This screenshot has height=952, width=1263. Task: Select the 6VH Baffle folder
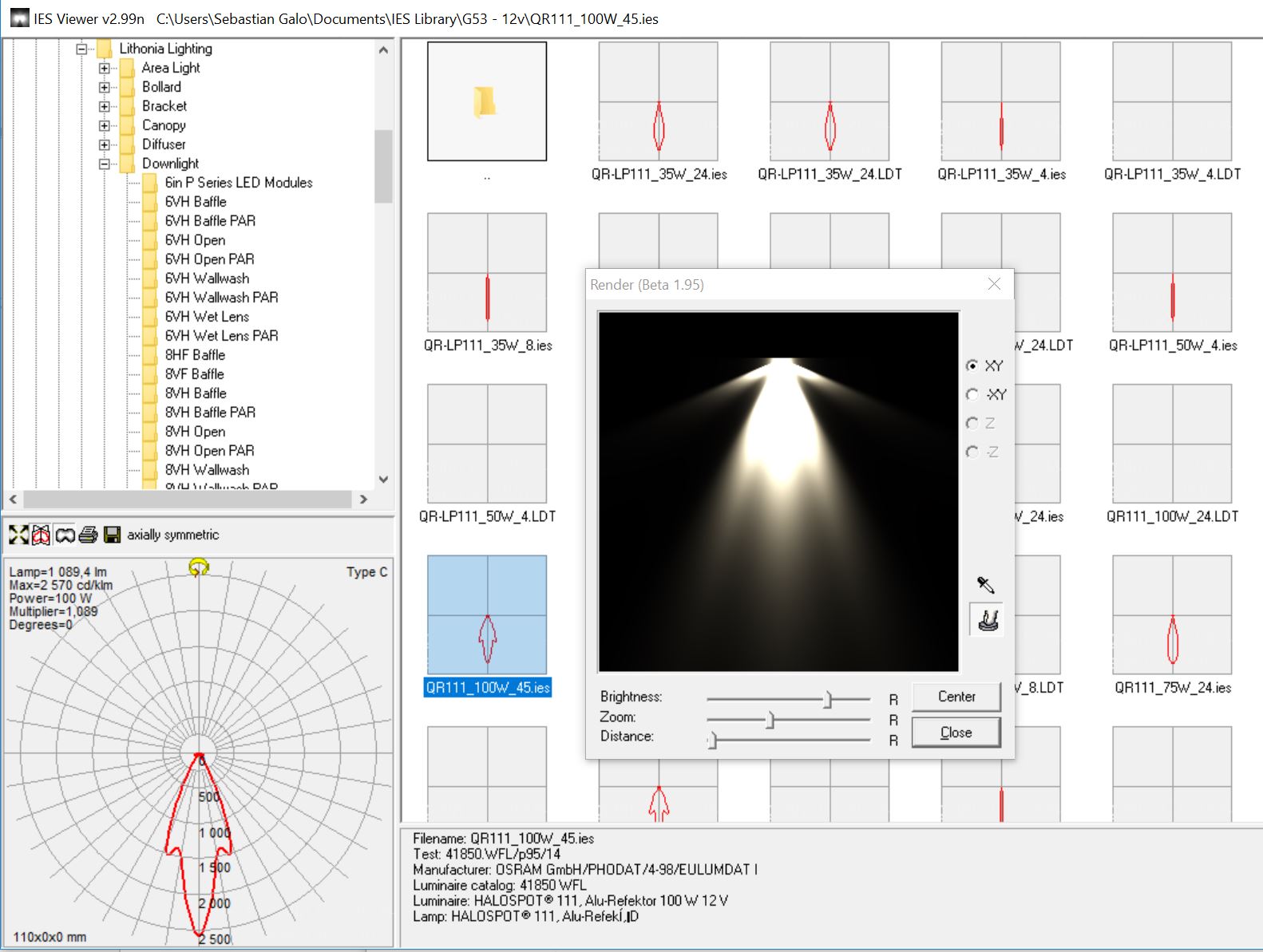point(196,202)
